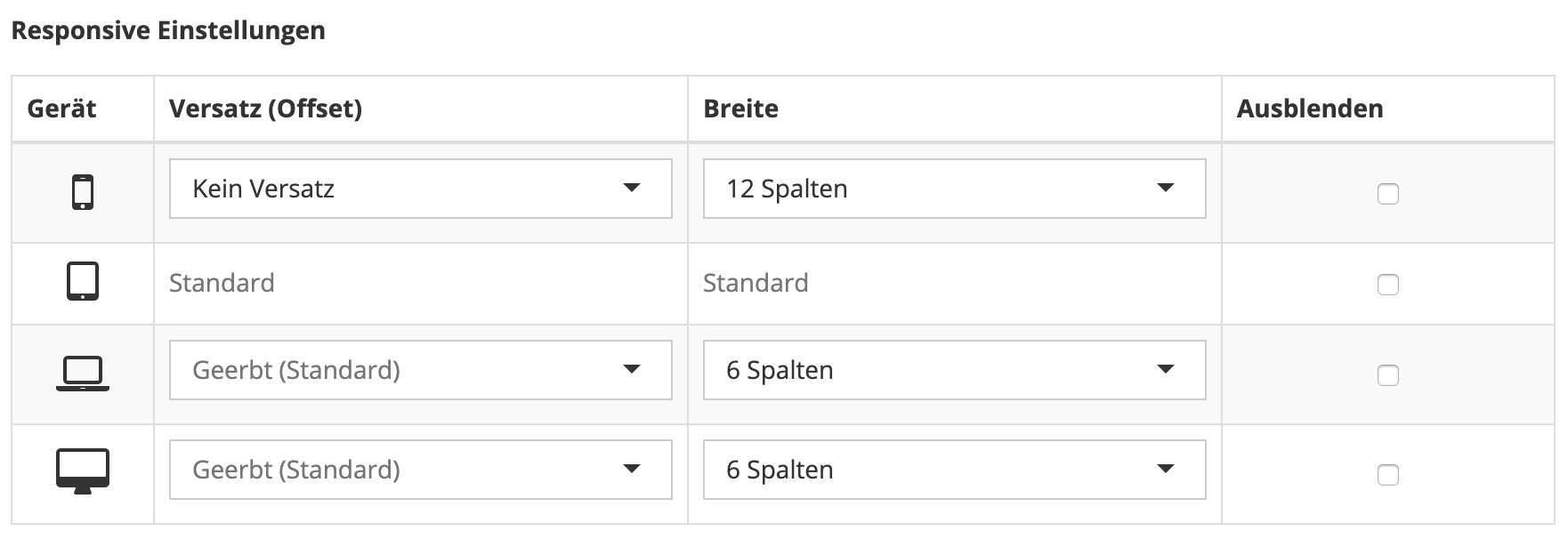
Task: Click the smartphone device icon
Action: 83,192
